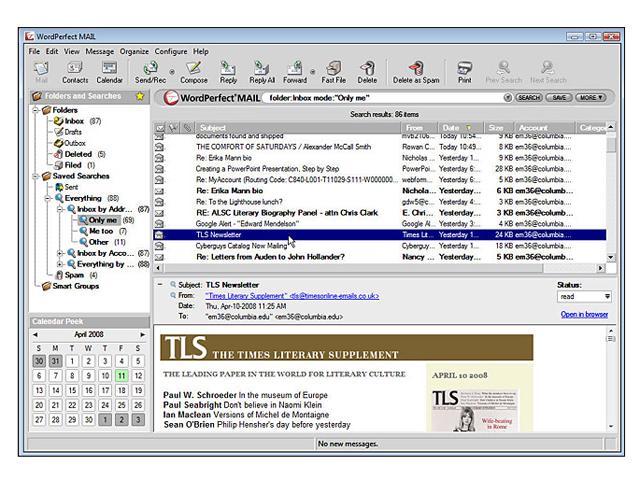640x480 pixels.
Task: Collapse the message header with minus
Action: (160, 284)
